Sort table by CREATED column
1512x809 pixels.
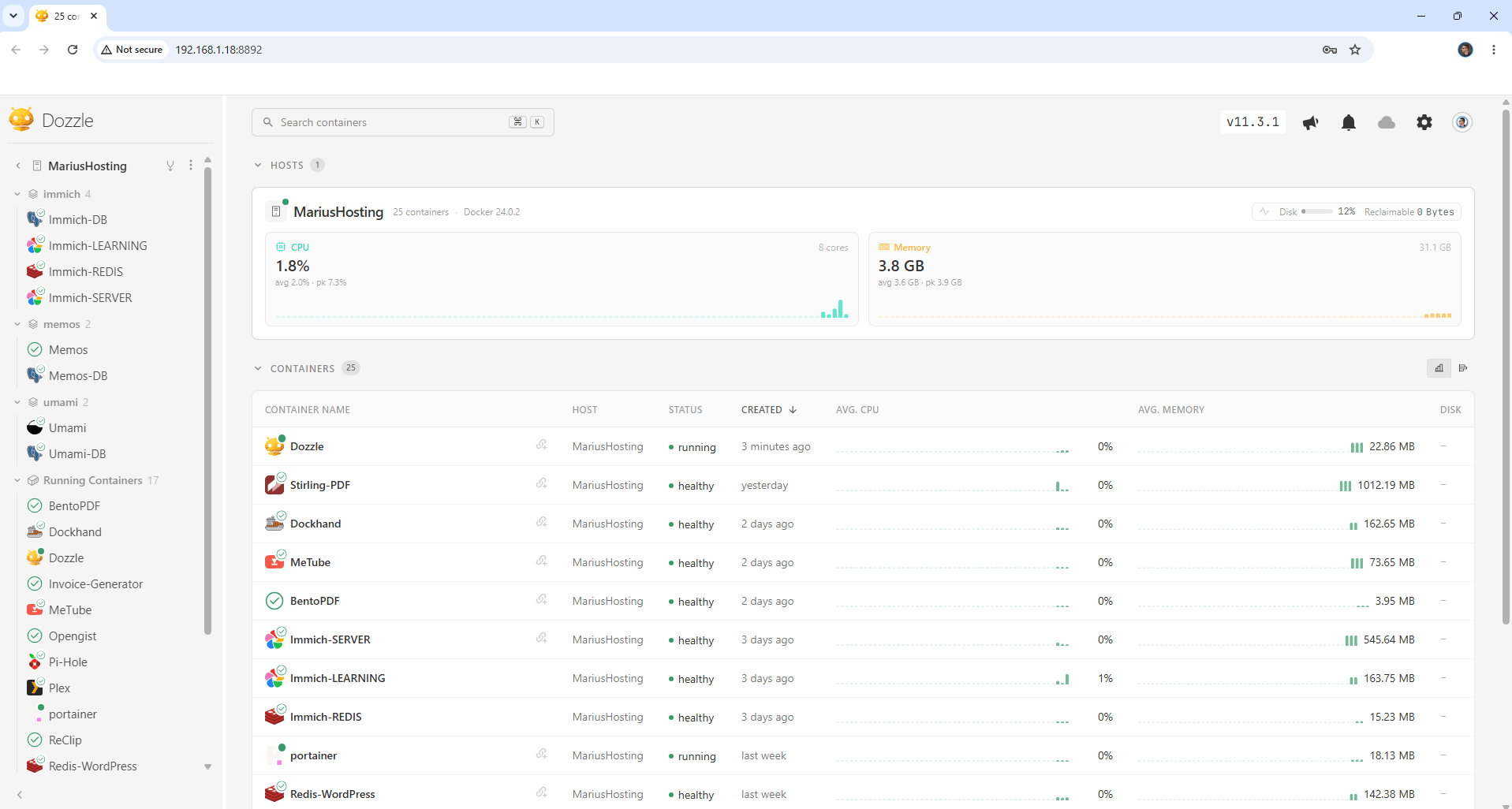[x=769, y=410]
